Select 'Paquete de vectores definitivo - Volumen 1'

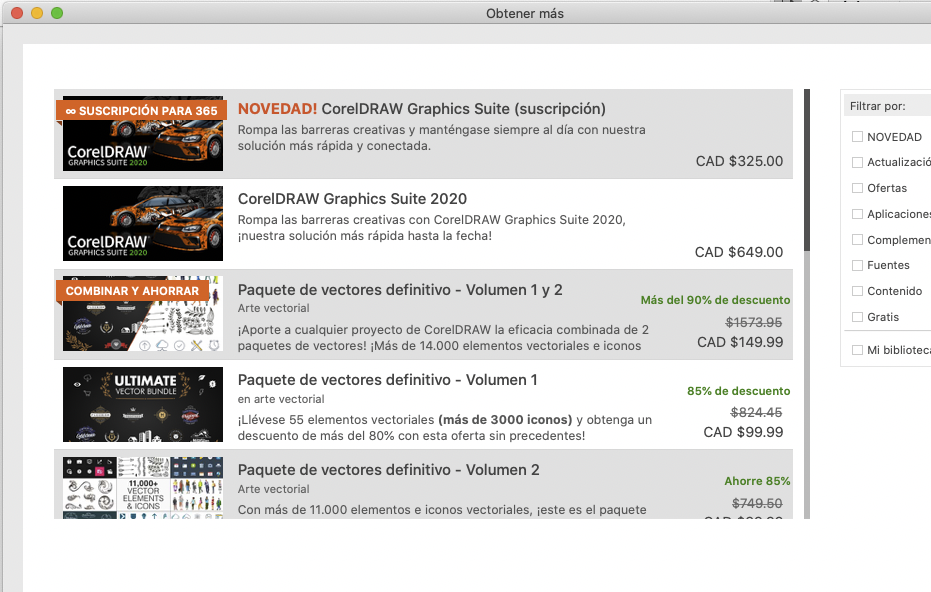point(387,380)
